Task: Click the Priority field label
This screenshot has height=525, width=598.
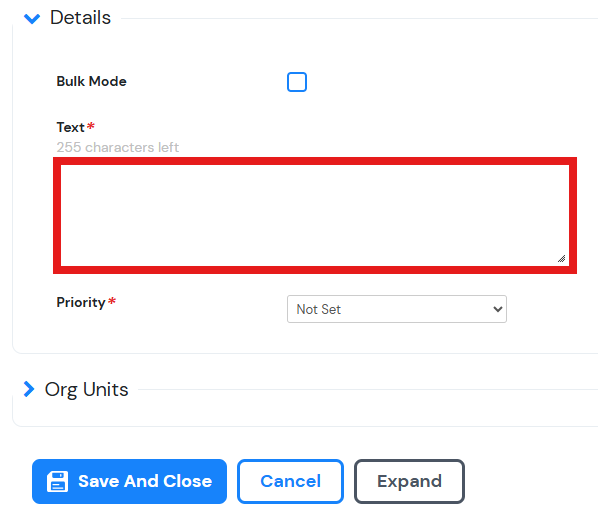Action: tap(81, 302)
